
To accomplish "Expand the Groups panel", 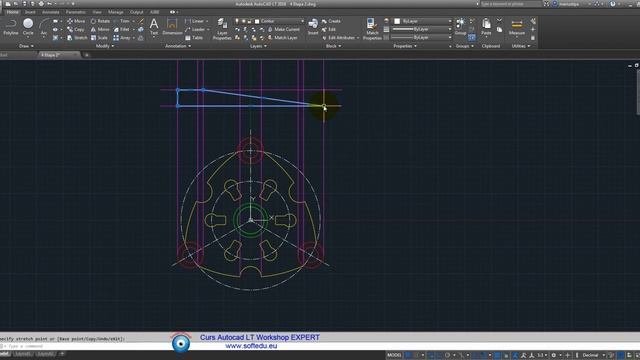I will [464, 46].
